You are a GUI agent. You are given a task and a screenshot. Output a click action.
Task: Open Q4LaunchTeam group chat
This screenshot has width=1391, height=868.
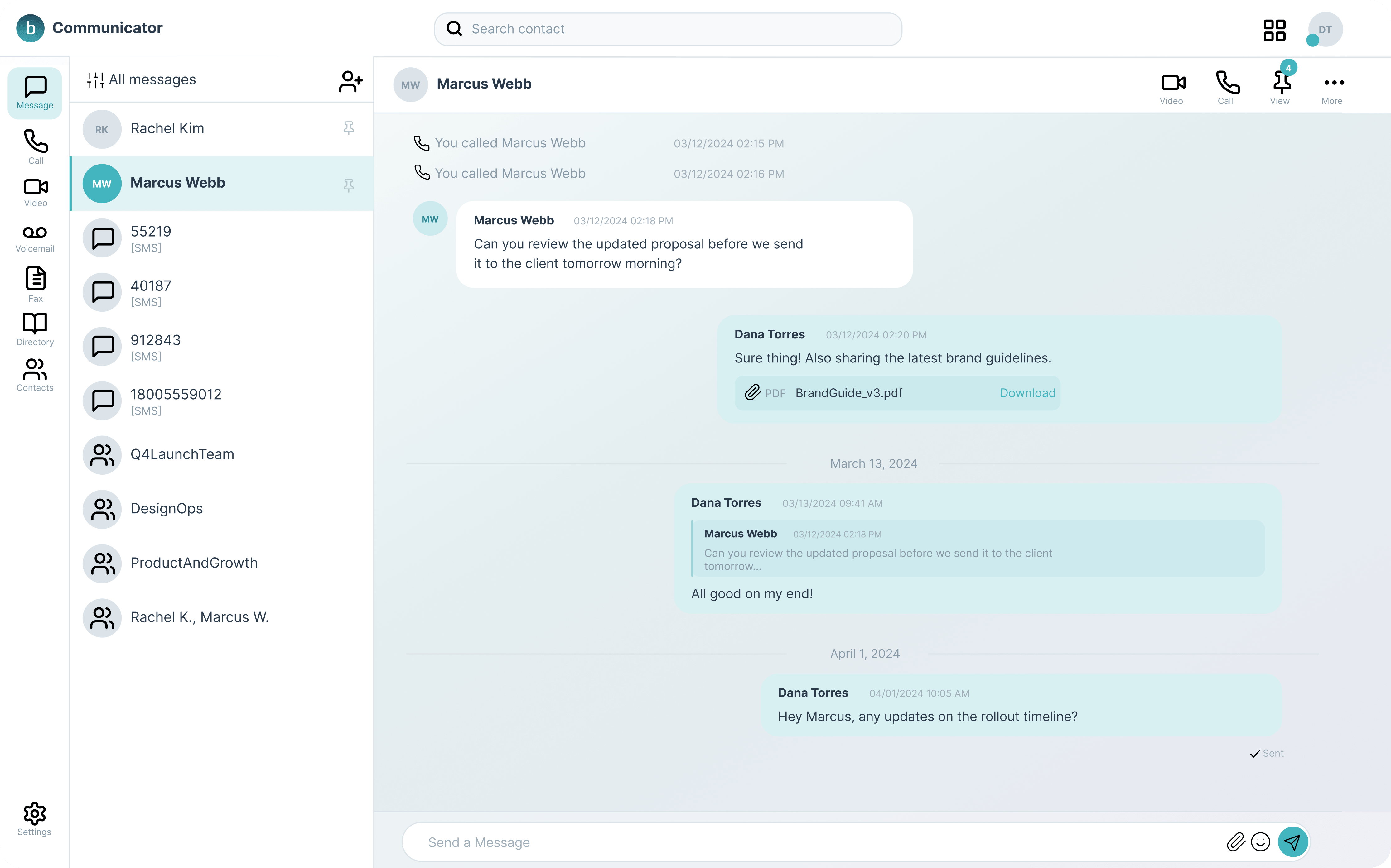222,455
